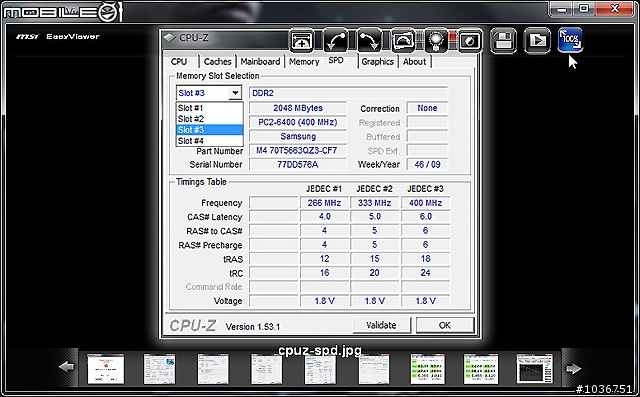This screenshot has height=397, width=640.
Task: Click the contrast circle toolbar icon
Action: tap(470, 40)
